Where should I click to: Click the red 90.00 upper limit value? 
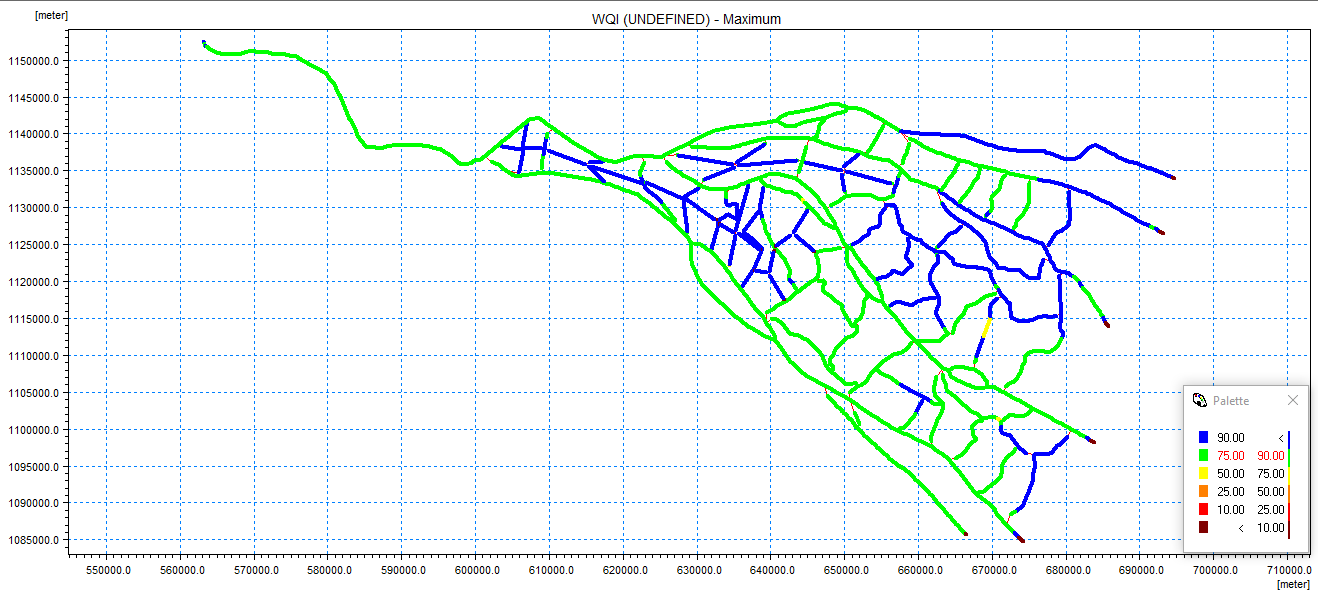tap(1270, 456)
